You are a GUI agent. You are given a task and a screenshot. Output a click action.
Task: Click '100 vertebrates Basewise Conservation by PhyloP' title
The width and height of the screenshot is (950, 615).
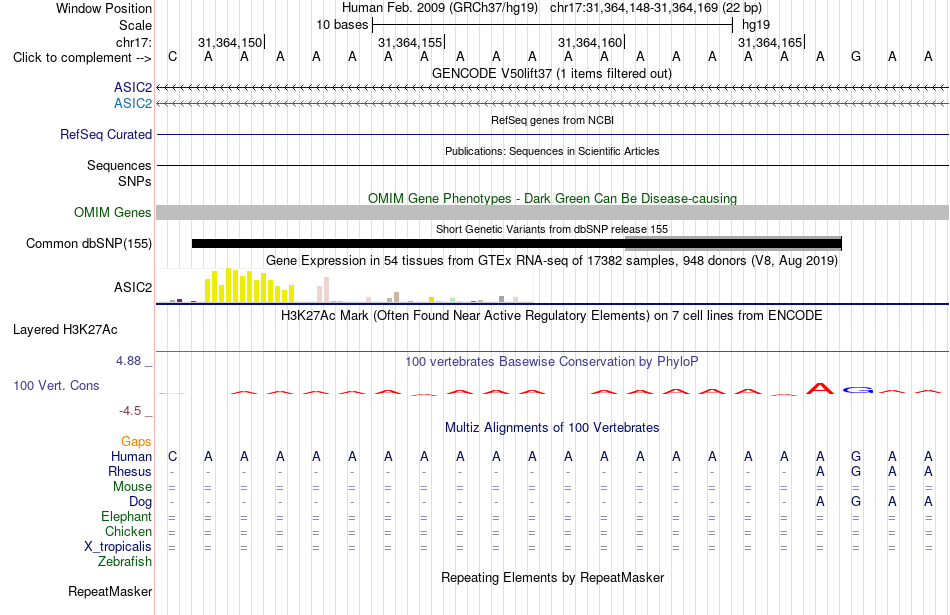coord(551,362)
